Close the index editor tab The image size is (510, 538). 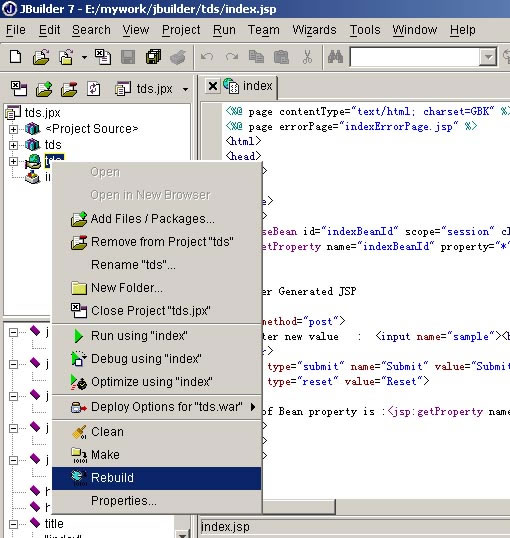[x=213, y=86]
